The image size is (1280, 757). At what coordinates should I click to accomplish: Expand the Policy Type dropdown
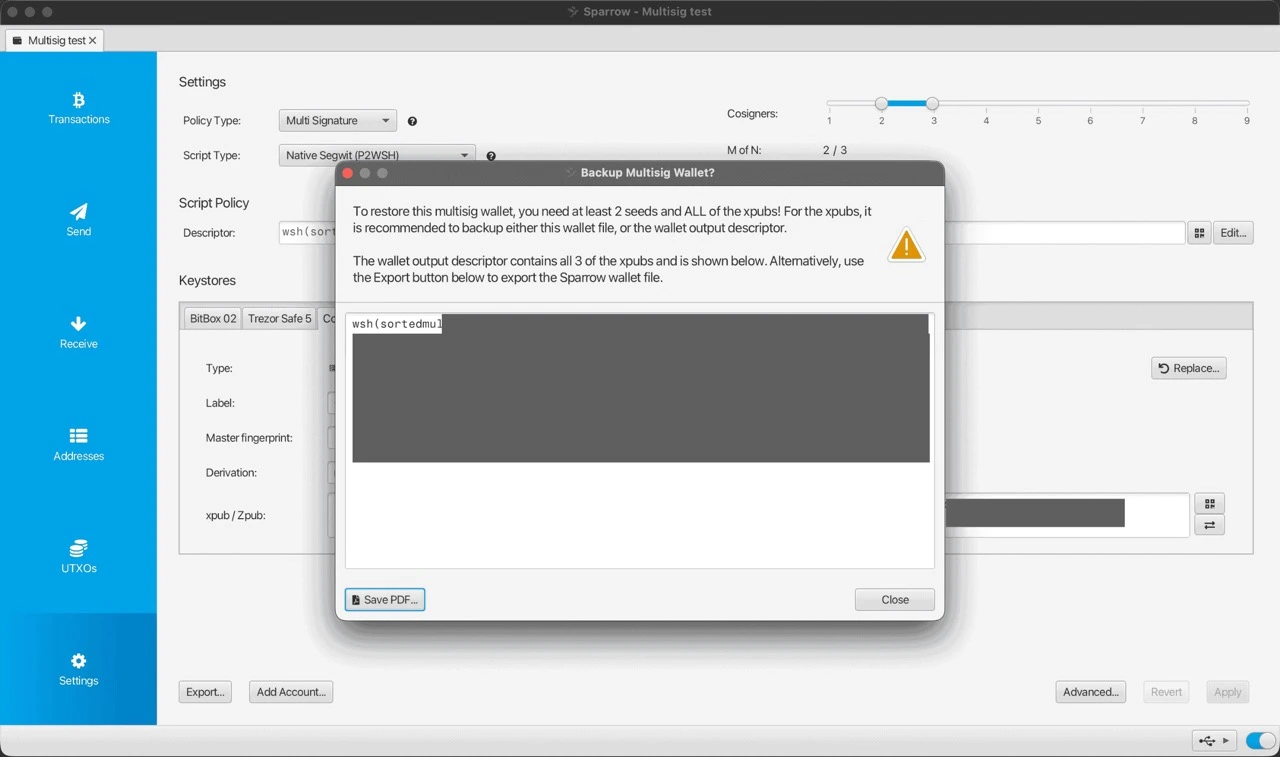338,121
